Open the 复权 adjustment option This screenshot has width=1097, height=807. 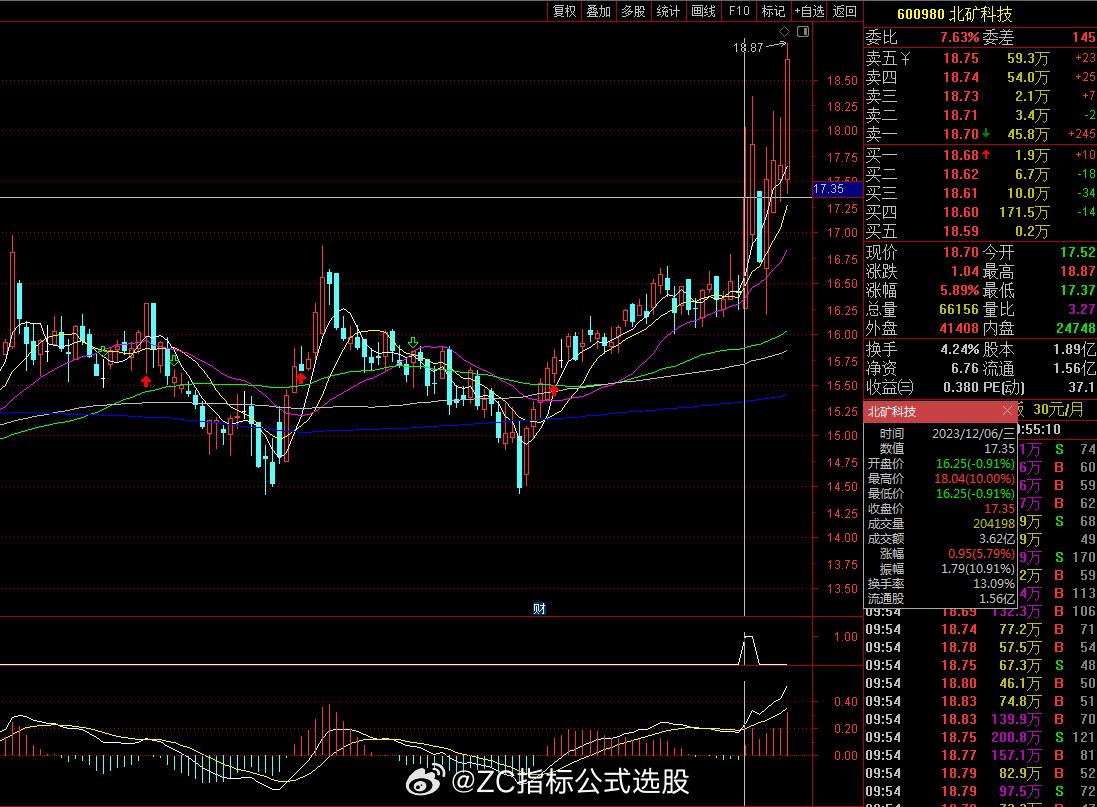[x=564, y=11]
